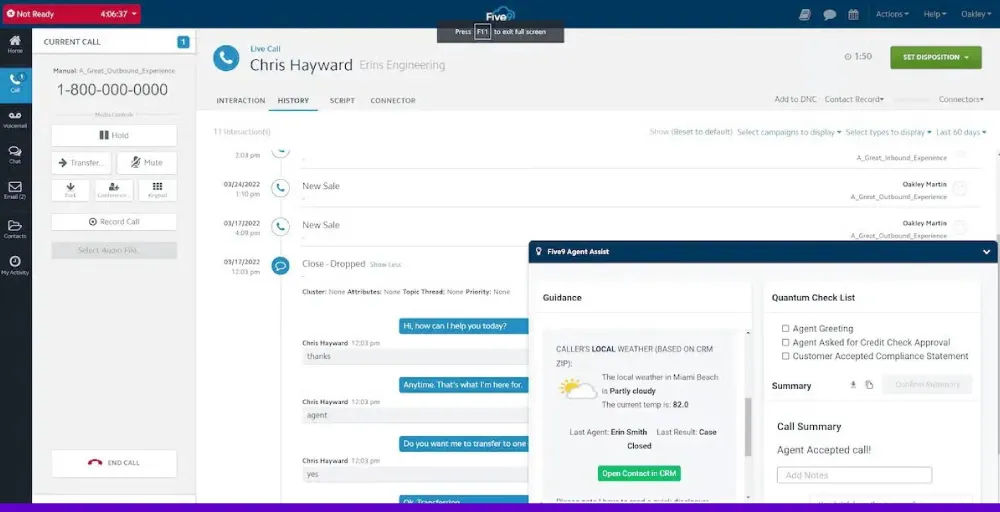Click the phone number 1-800-000-0000

coord(112,90)
